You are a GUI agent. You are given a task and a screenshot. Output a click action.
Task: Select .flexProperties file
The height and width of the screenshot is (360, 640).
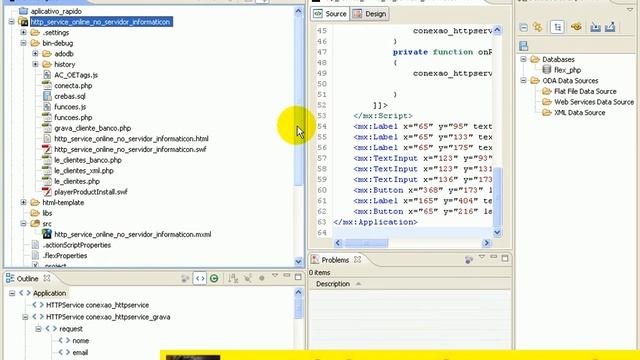(x=64, y=256)
